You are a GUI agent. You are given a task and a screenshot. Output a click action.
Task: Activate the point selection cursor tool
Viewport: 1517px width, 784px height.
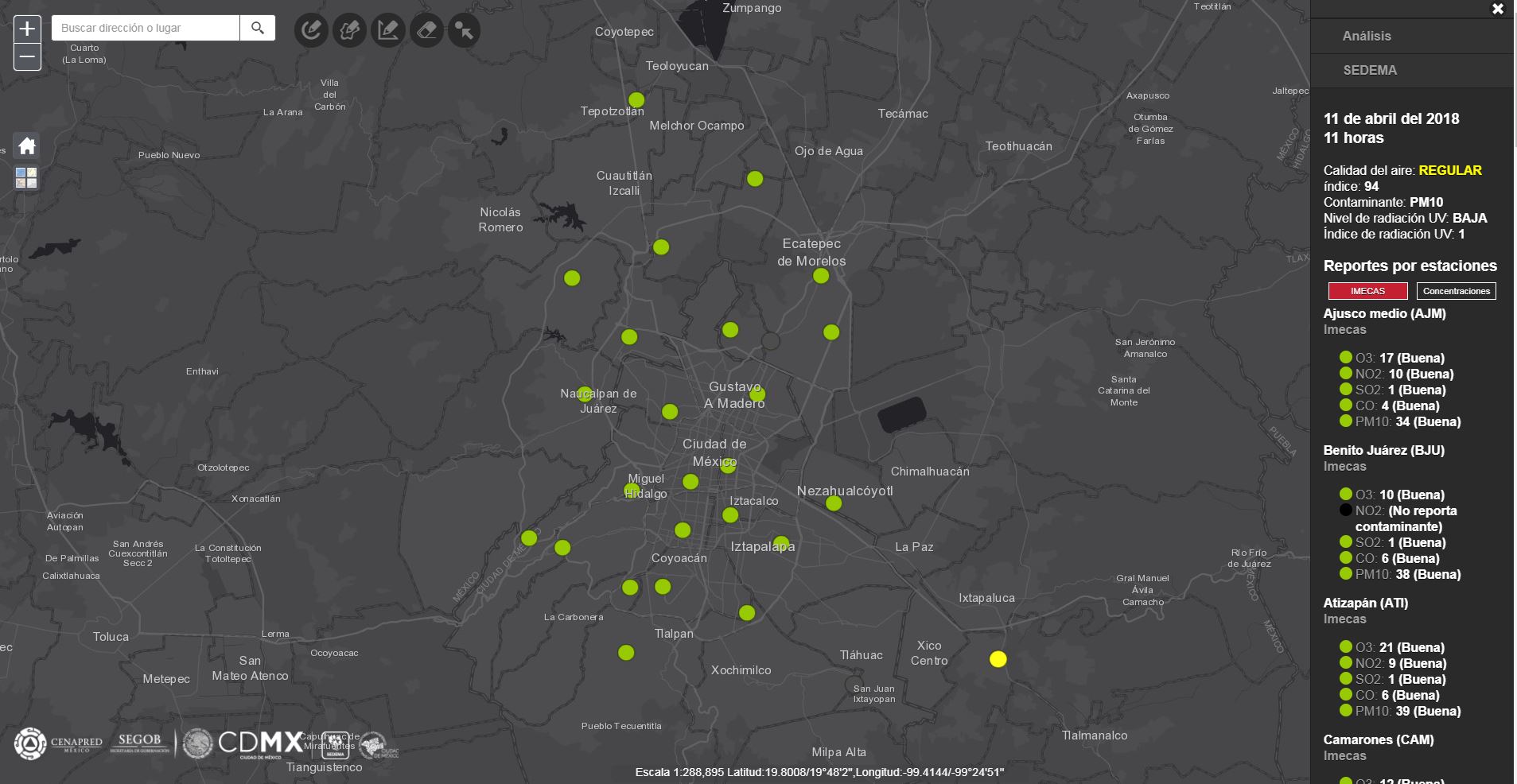click(x=465, y=30)
